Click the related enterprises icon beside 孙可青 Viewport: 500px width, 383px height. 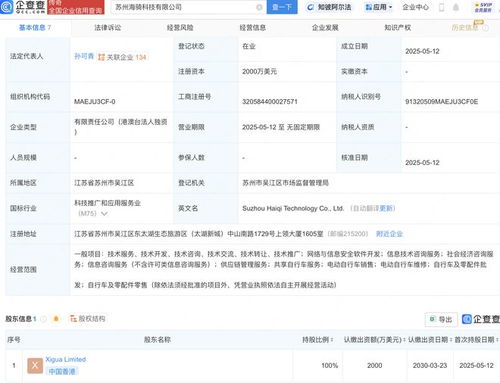101,57
